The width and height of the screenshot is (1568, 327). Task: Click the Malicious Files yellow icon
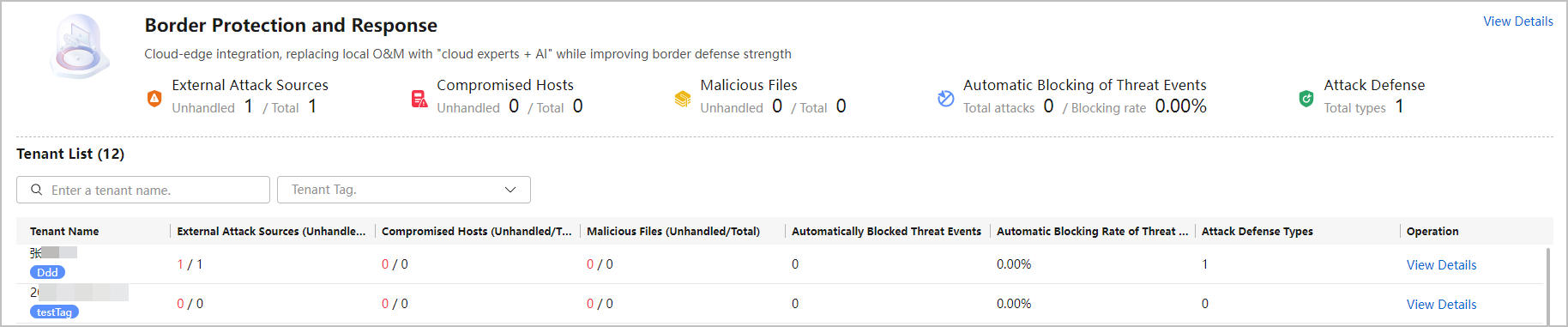[x=683, y=99]
